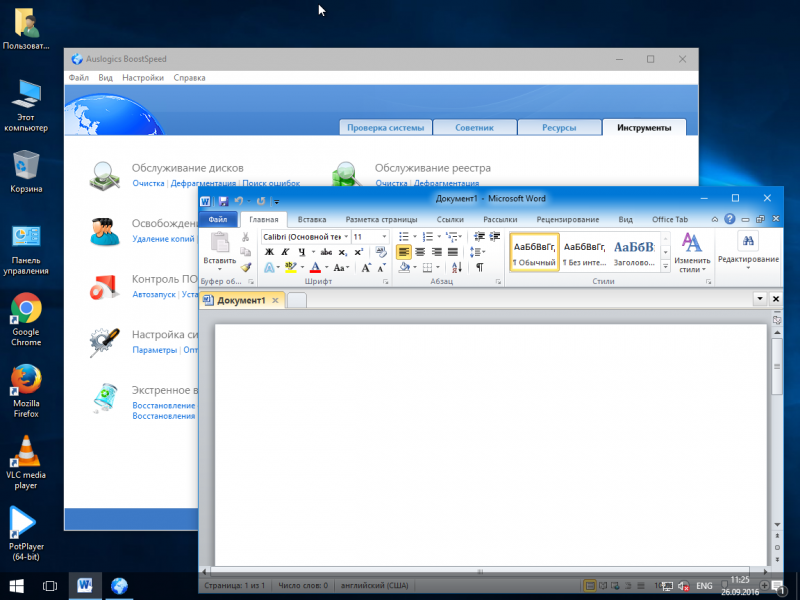Viewport: 800px width, 600px height.
Task: Click the multilevel list icon
Action: click(451, 236)
